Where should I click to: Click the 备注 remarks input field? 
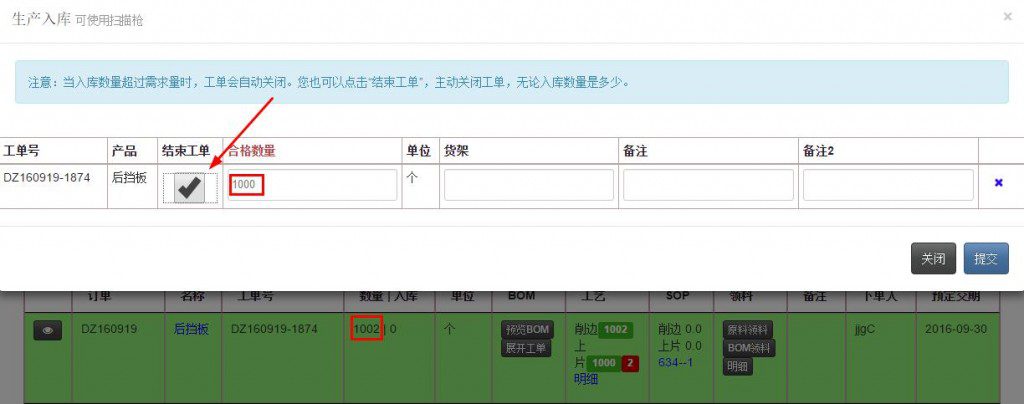tap(708, 185)
